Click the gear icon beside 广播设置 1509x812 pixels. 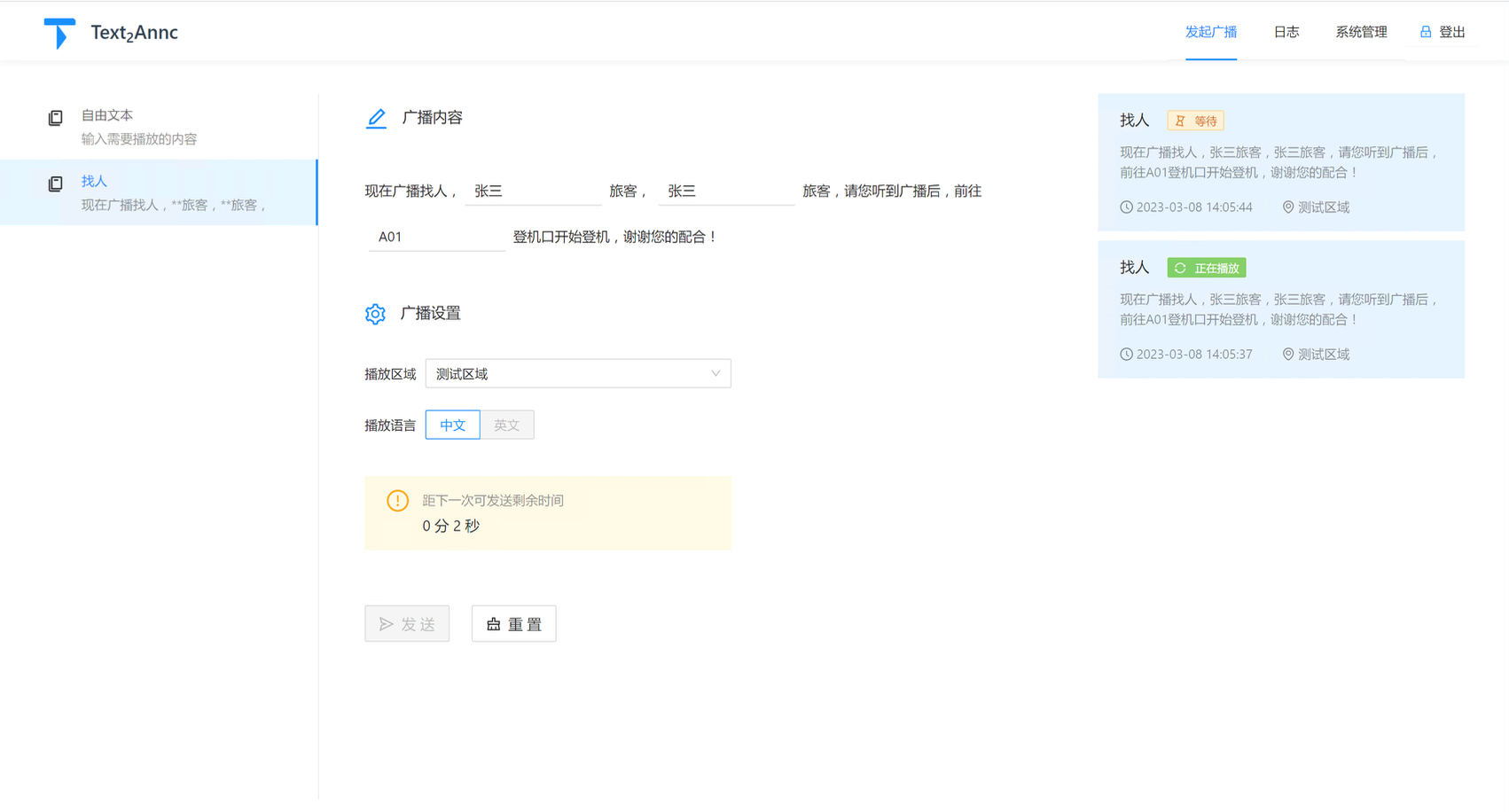(375, 314)
